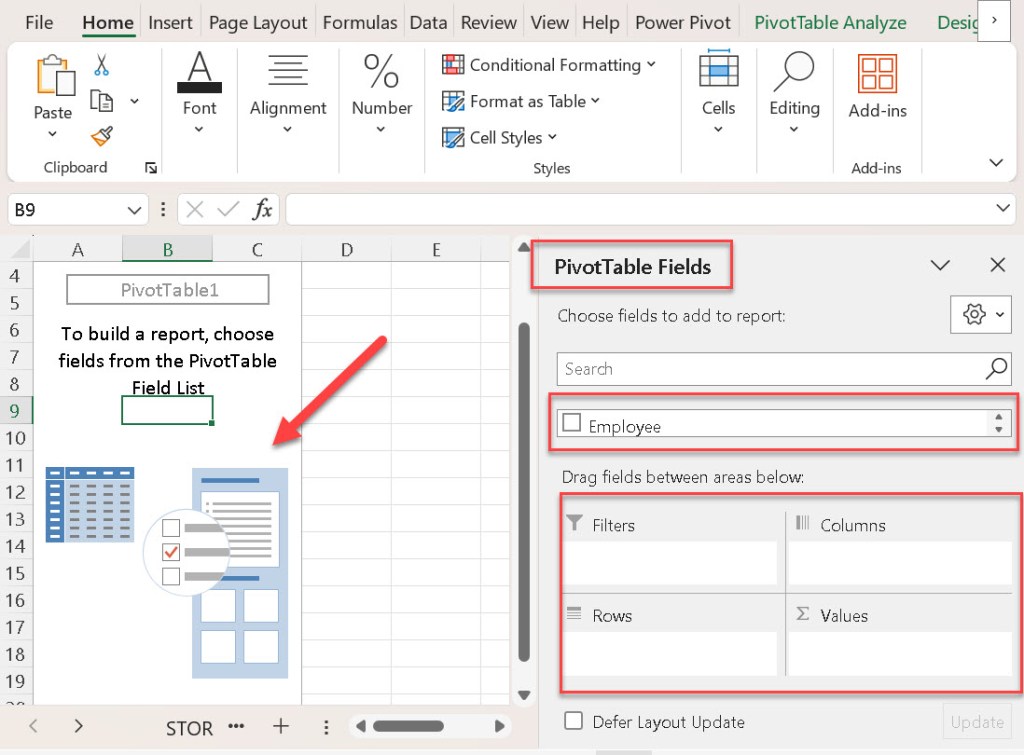Screen dimensions: 1024x755
Task: Click the Cut scissors icon
Action: click(101, 65)
